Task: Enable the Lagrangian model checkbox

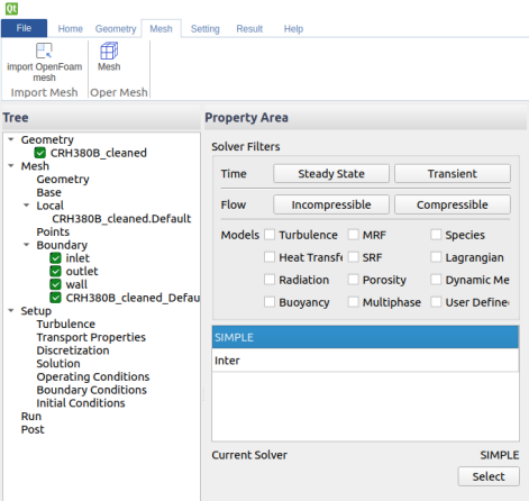Action: (x=436, y=257)
